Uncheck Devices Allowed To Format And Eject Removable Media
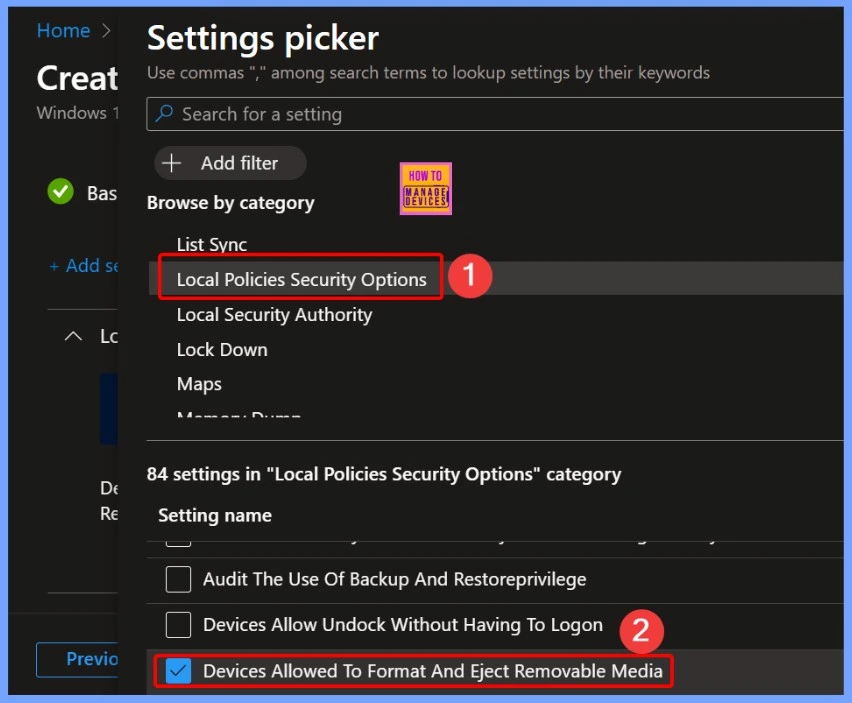This screenshot has height=703, width=852. click(178, 671)
